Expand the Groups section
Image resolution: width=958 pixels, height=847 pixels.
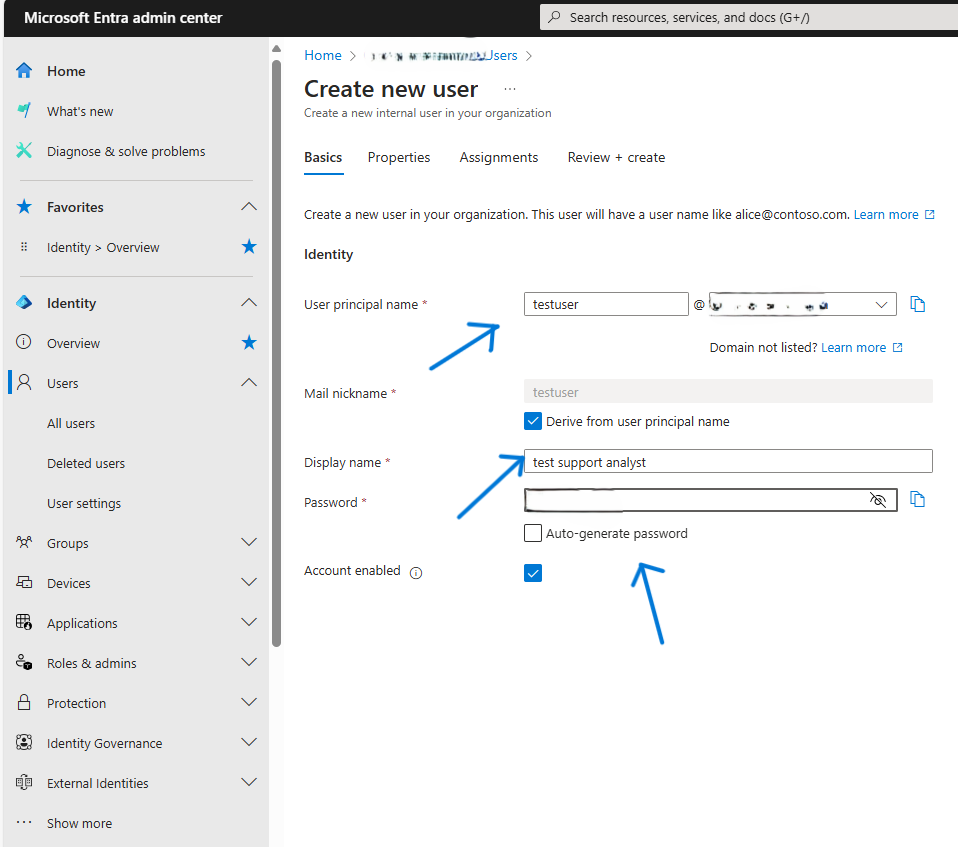[x=248, y=542]
